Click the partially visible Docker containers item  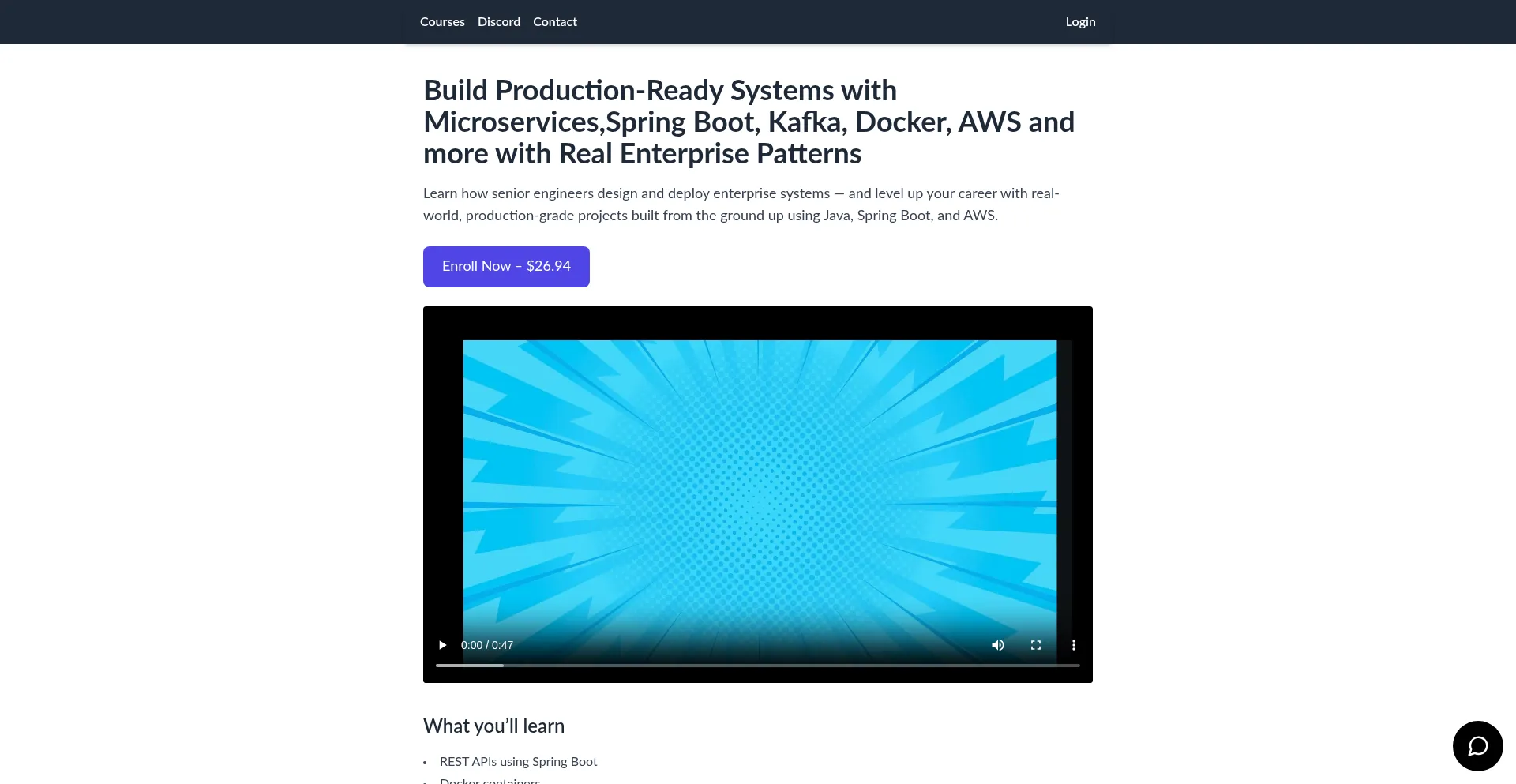(490, 780)
